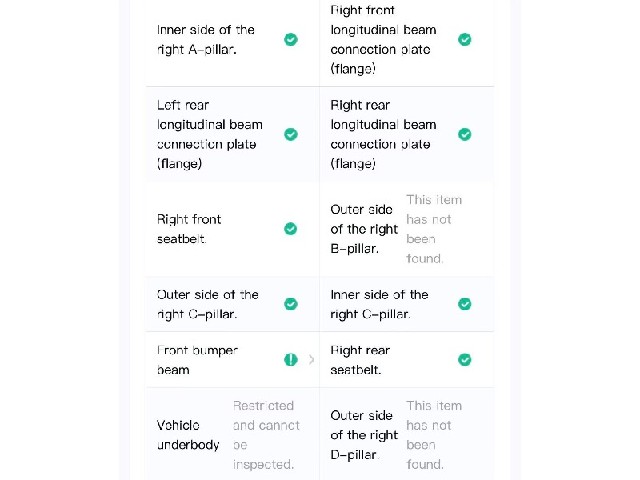
Task: Select Right rear seatbelt label
Action: click(x=360, y=360)
